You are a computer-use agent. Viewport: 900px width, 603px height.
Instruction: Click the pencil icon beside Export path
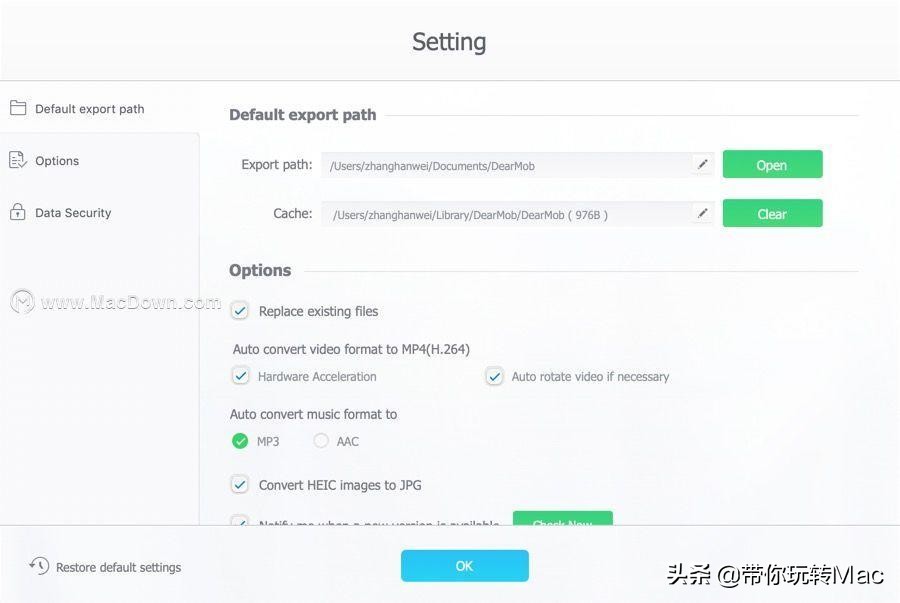tap(702, 165)
